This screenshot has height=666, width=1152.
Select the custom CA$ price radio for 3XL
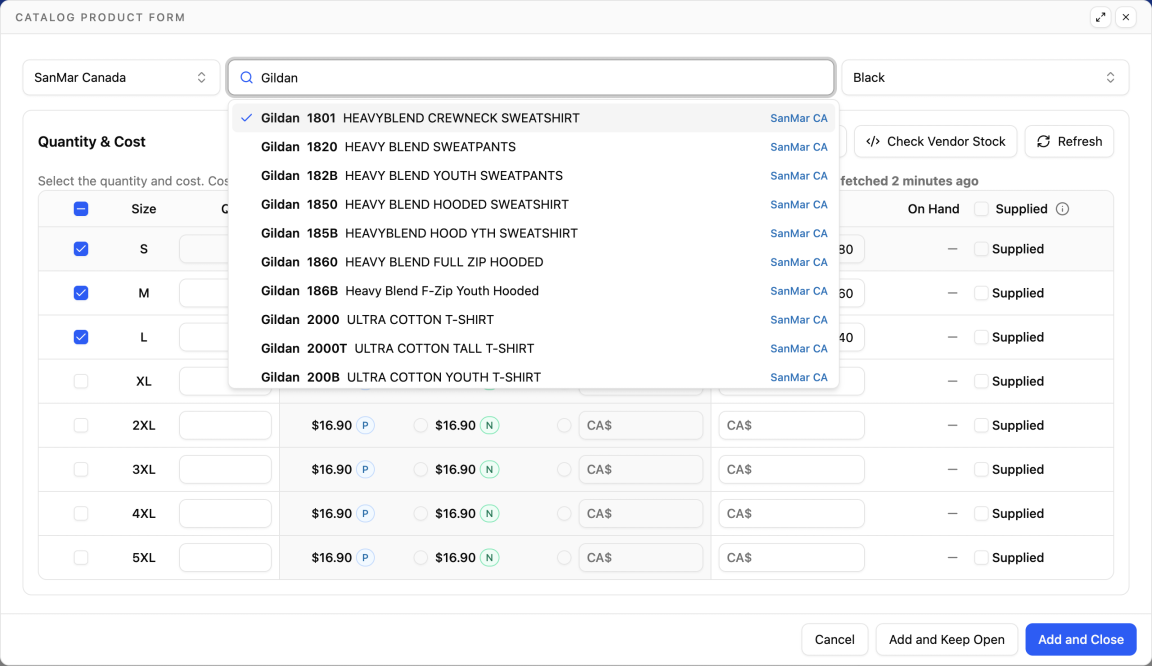564,469
